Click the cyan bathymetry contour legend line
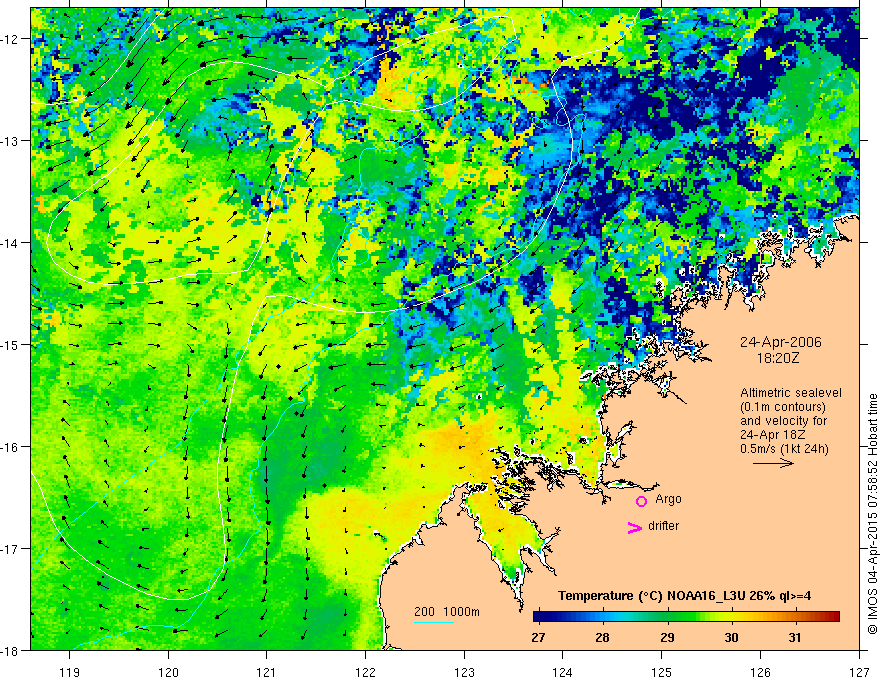The image size is (880, 680). (x=434, y=622)
